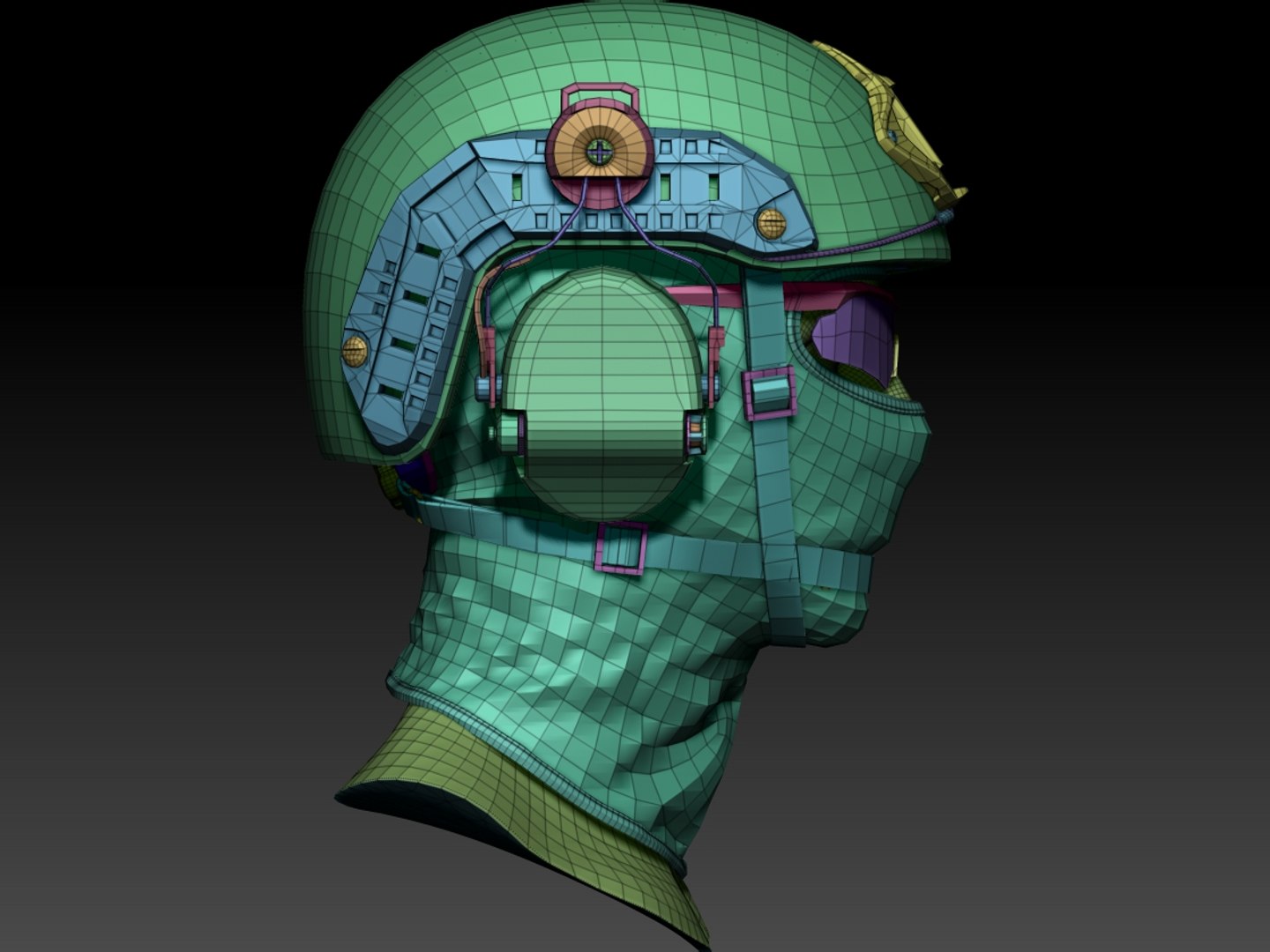Select the pink buckle on horizontal chin strap
The image size is (1270, 952).
click(x=621, y=547)
